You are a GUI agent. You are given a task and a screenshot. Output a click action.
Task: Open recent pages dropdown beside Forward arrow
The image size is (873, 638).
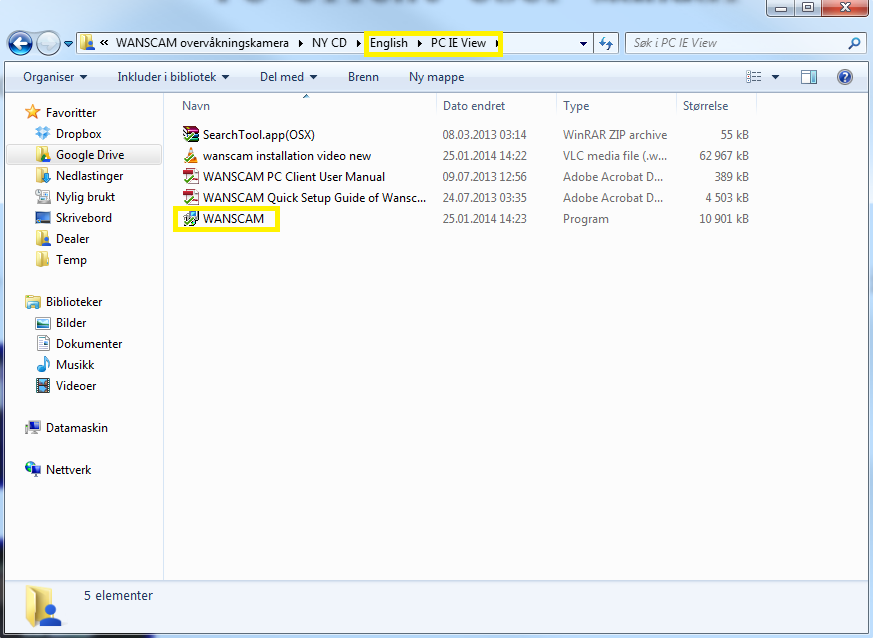coord(68,43)
